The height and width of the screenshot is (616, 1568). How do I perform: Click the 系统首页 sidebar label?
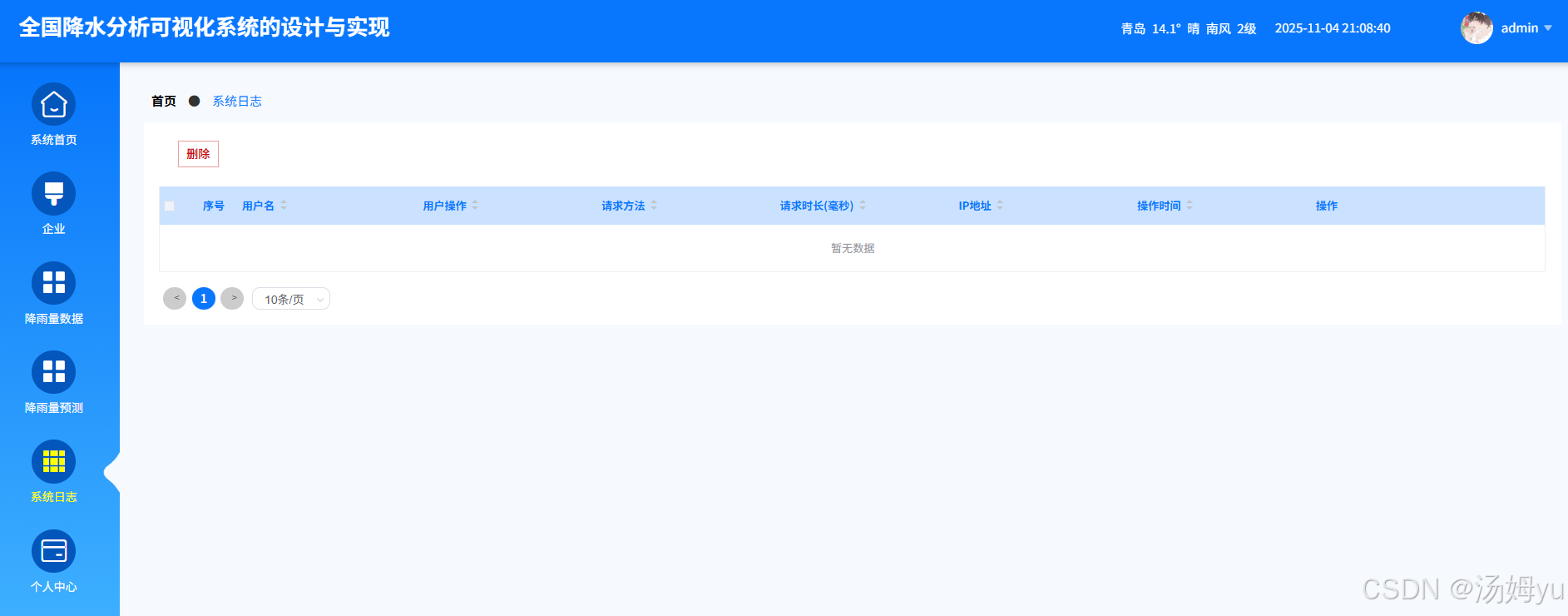tap(54, 140)
